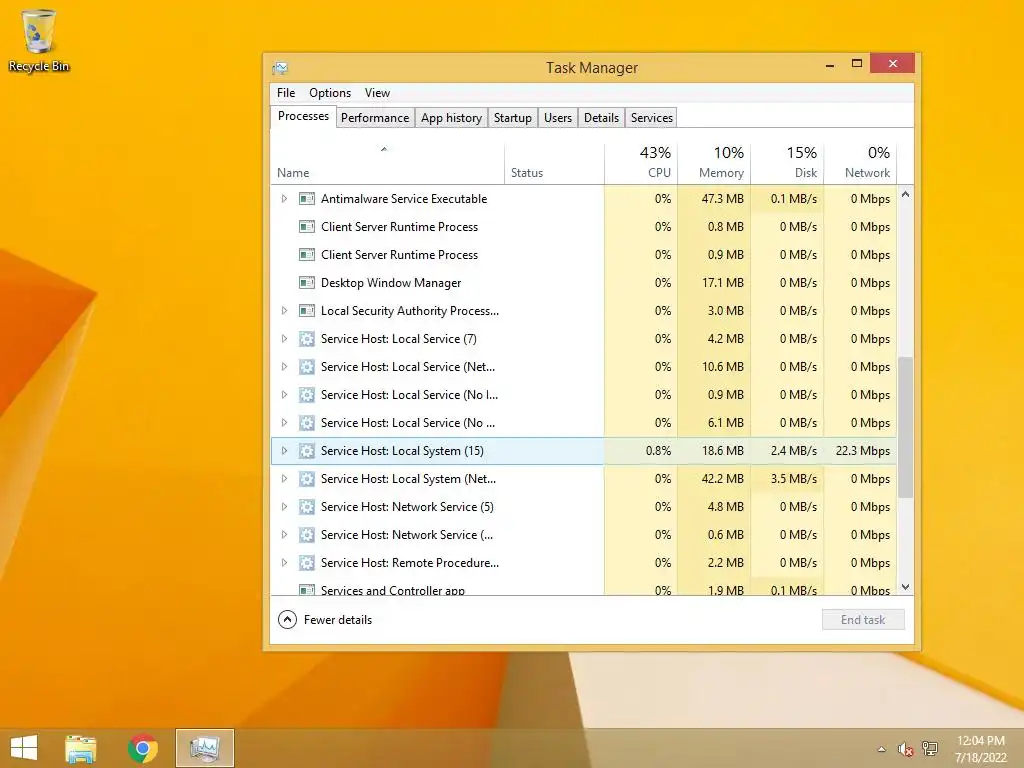
Task: Click the Services and Controller app icon
Action: 306,590
